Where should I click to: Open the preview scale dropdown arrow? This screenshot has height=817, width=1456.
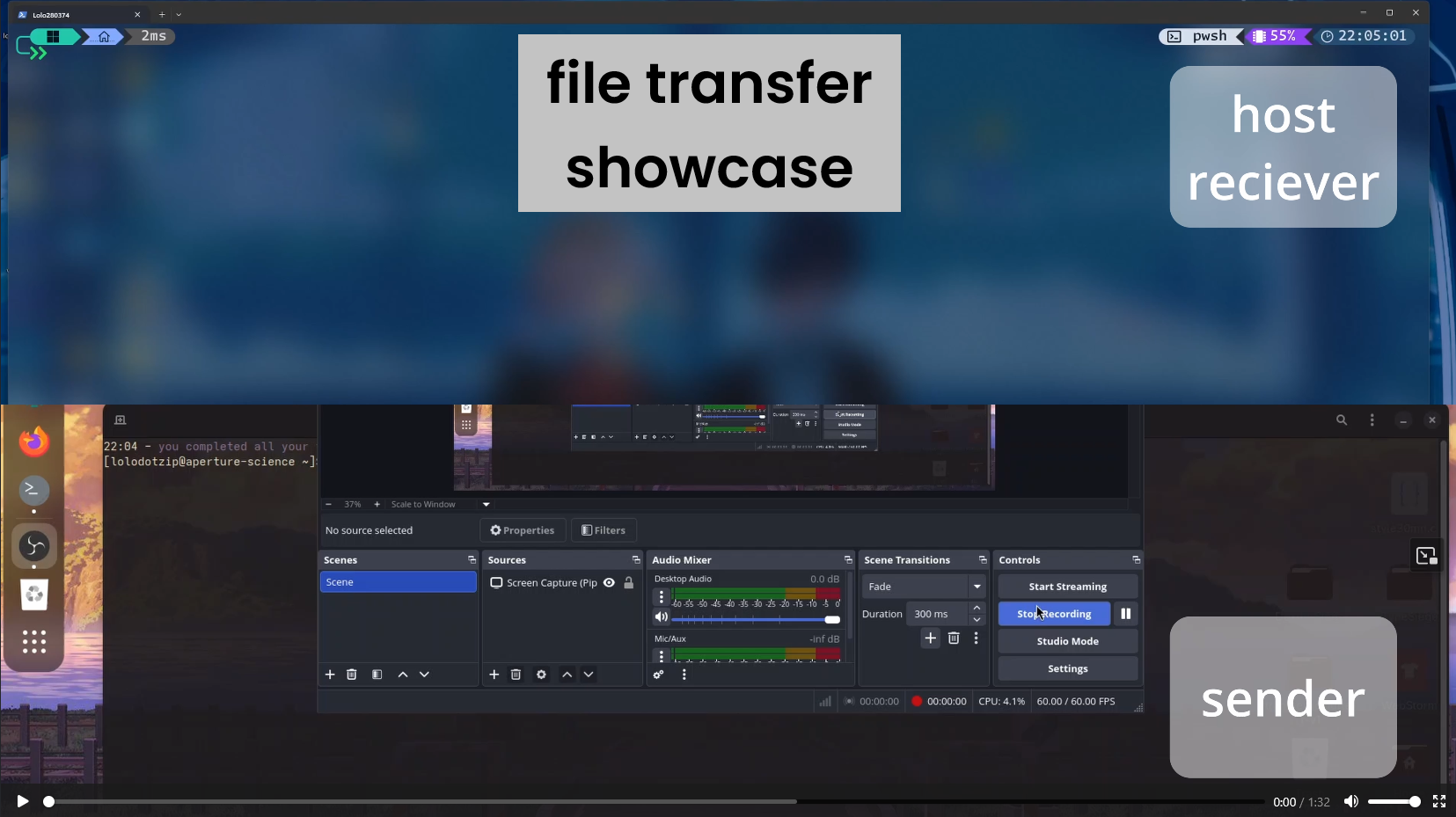pos(486,505)
